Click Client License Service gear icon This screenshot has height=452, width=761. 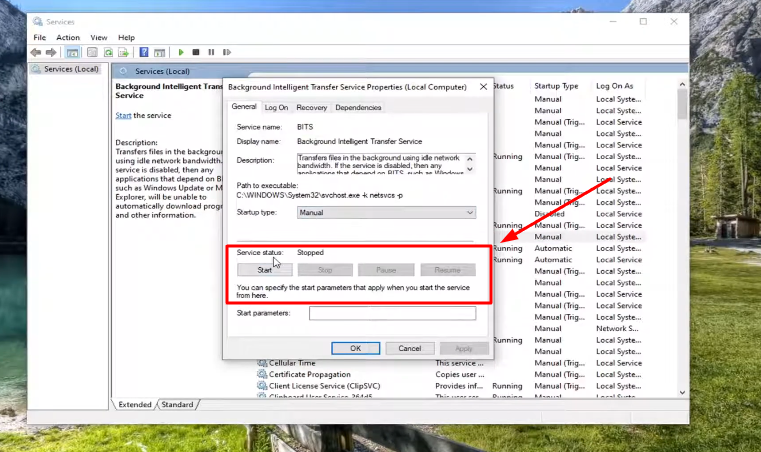[262, 386]
